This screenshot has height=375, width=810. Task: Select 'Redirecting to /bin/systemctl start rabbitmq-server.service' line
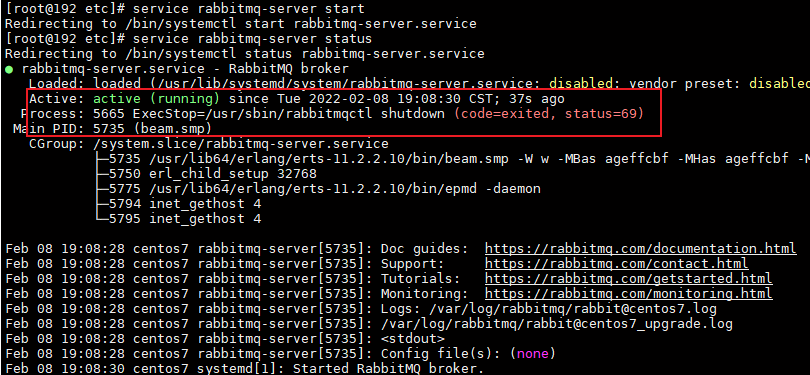tap(241, 24)
